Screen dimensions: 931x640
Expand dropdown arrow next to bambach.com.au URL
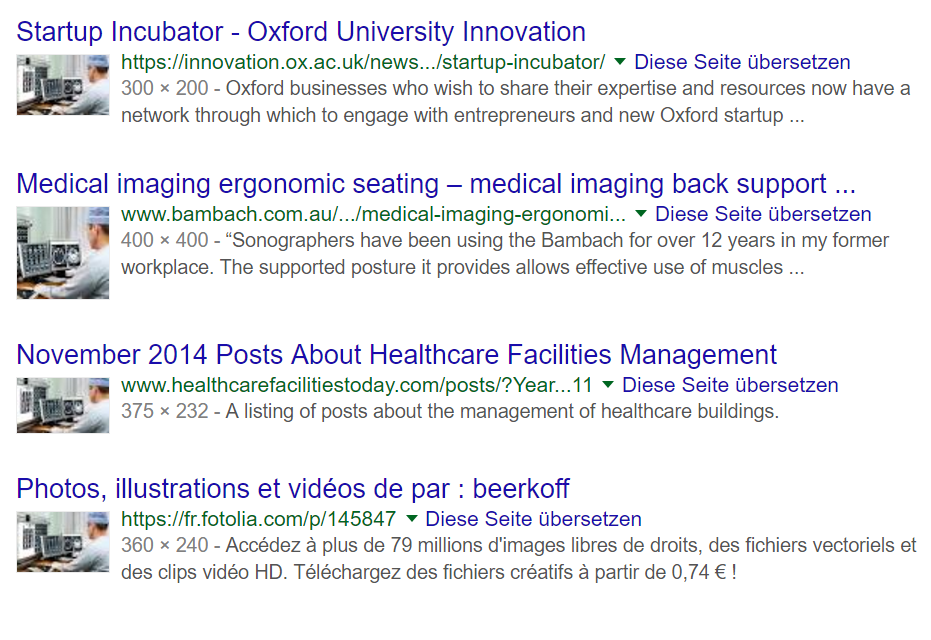point(641,214)
